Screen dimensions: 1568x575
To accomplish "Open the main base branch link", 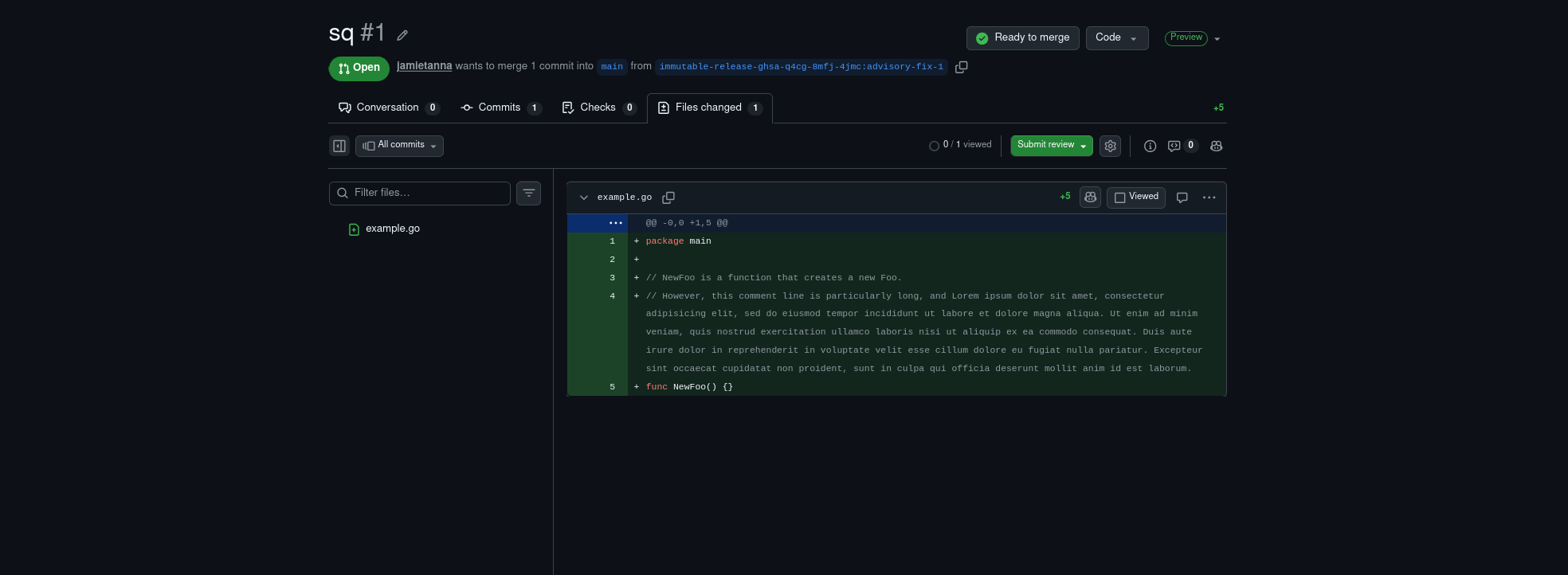I will (x=612, y=67).
